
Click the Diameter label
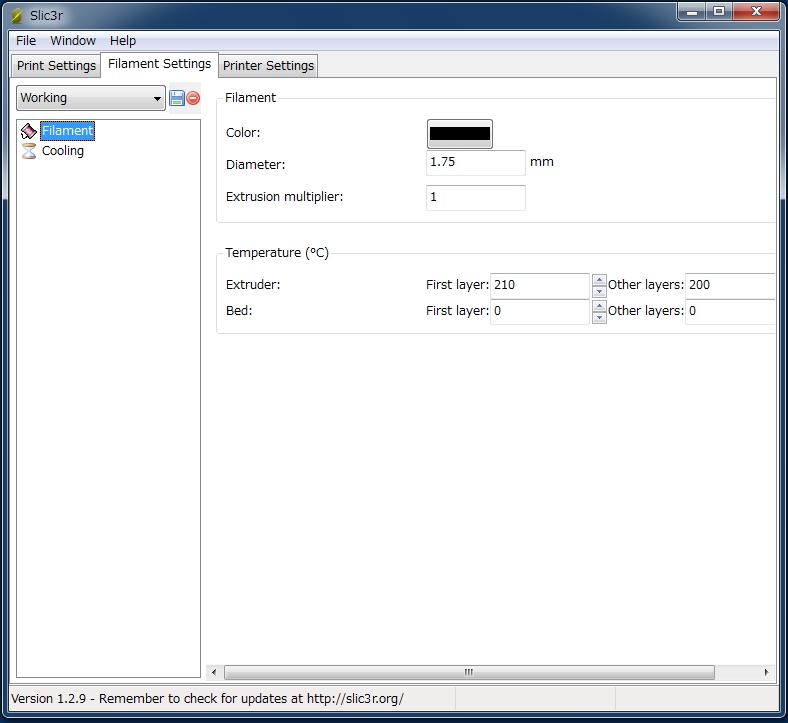pos(255,165)
